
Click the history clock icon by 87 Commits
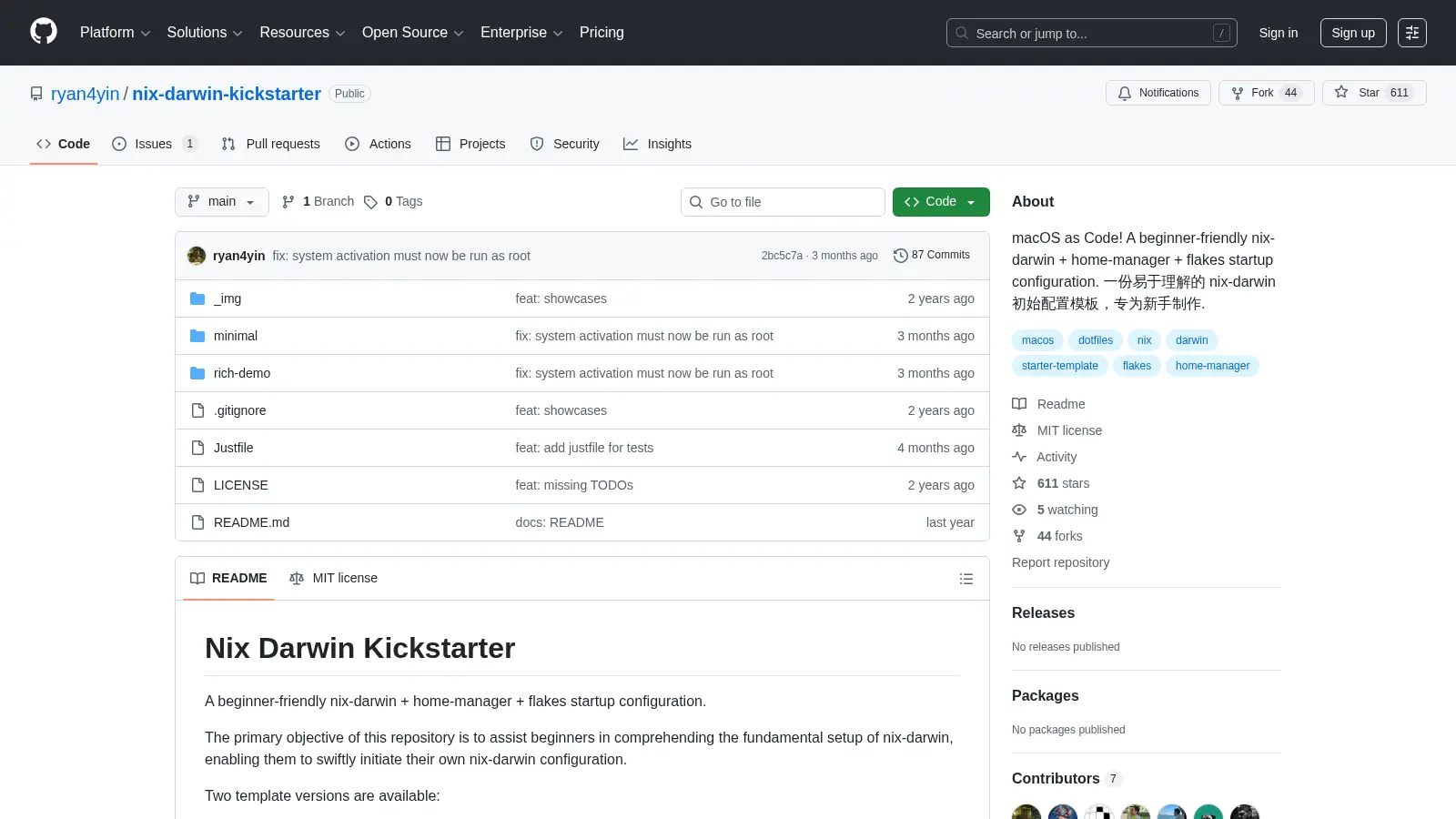901,256
